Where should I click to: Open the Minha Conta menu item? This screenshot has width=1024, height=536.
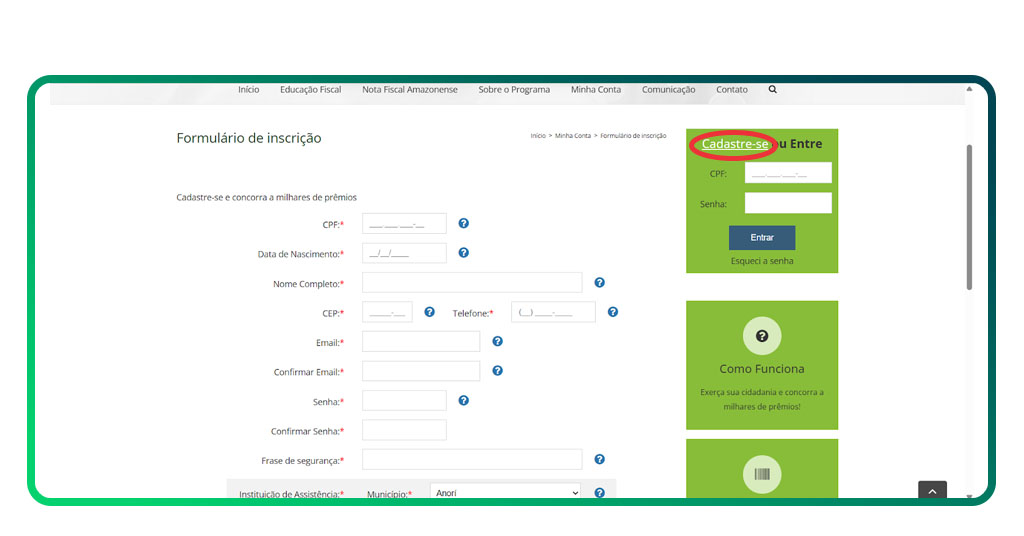pyautogui.click(x=596, y=90)
